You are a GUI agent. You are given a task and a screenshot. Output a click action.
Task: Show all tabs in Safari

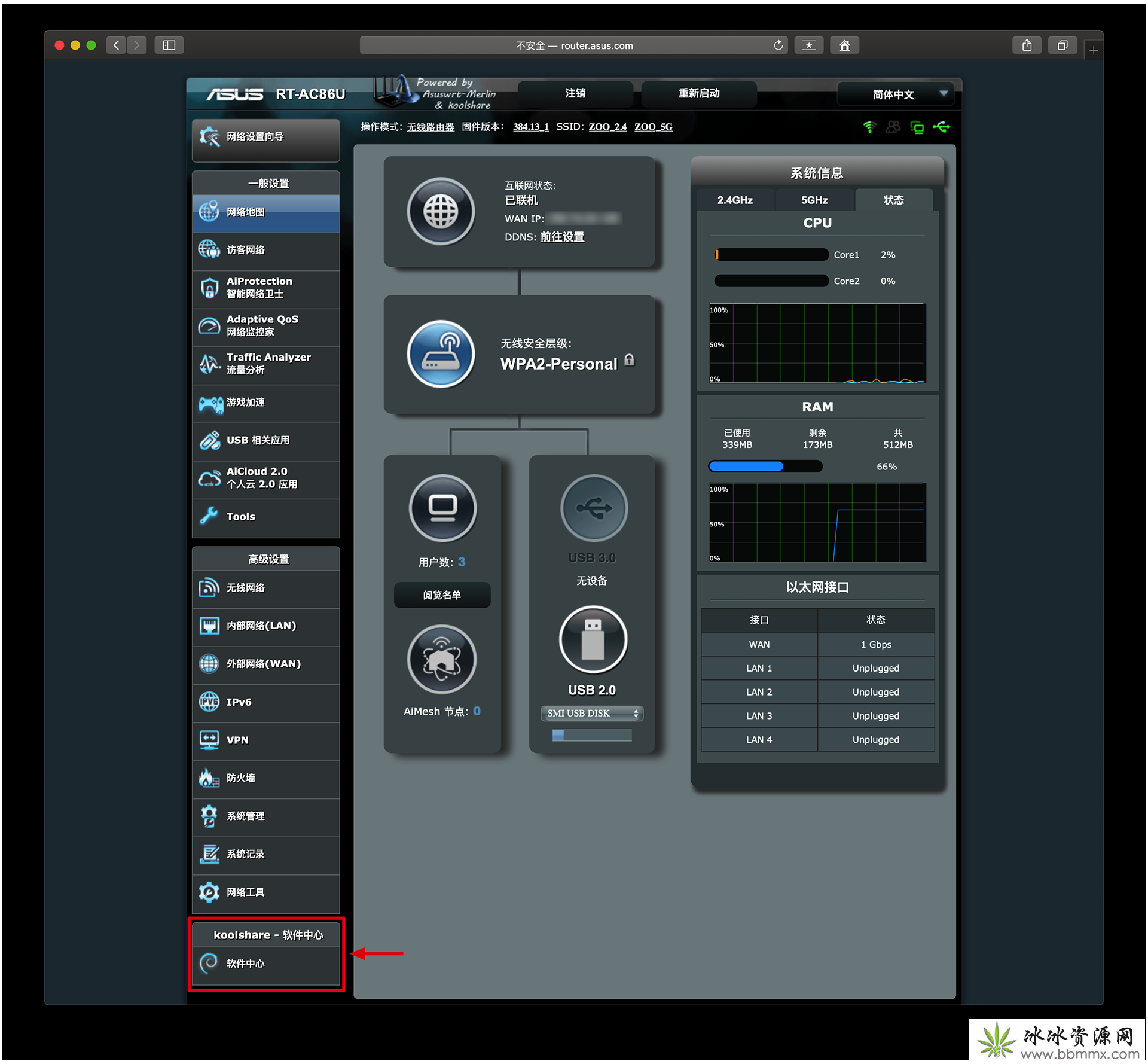(1062, 45)
